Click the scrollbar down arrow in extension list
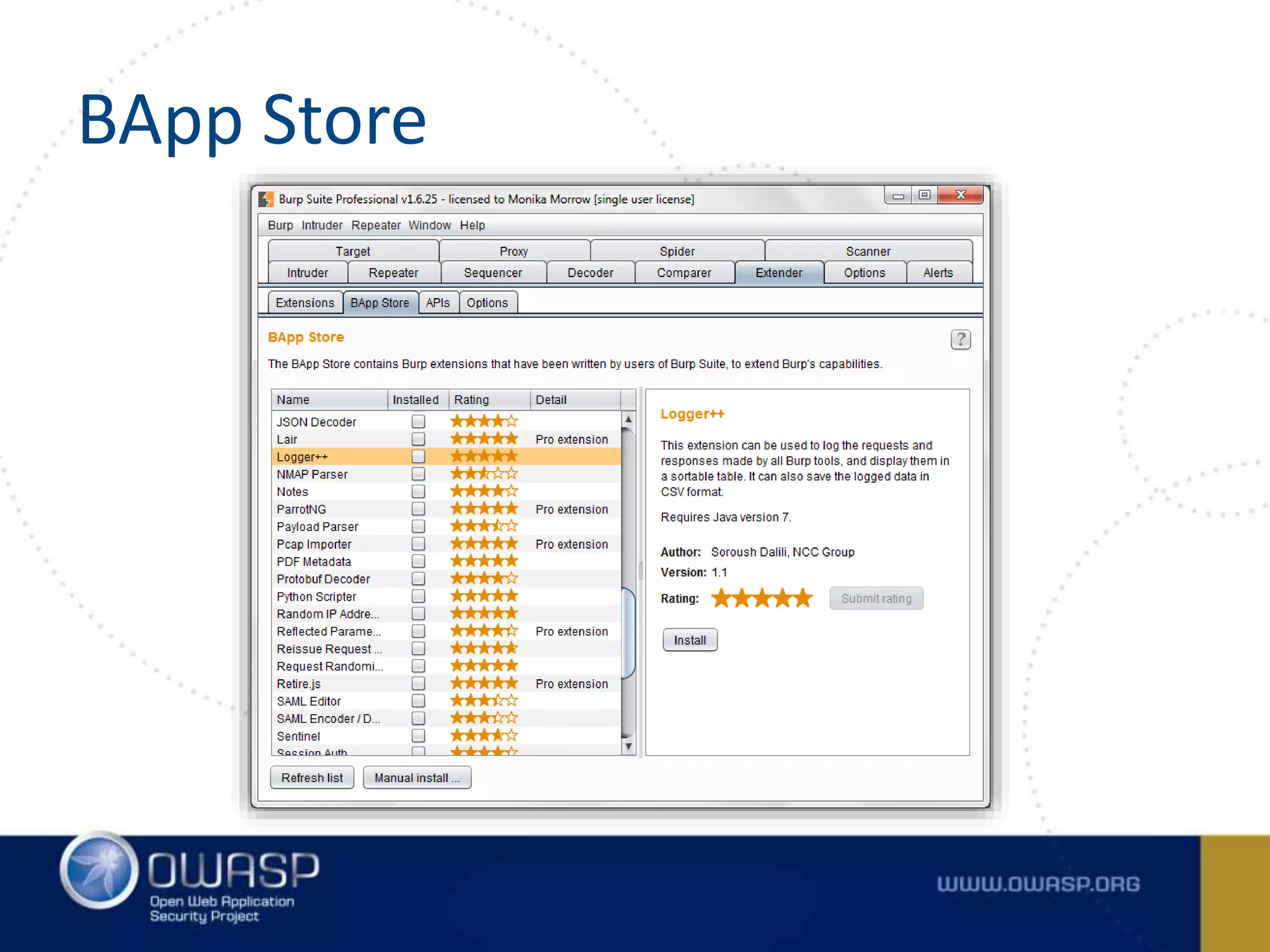 628,746
